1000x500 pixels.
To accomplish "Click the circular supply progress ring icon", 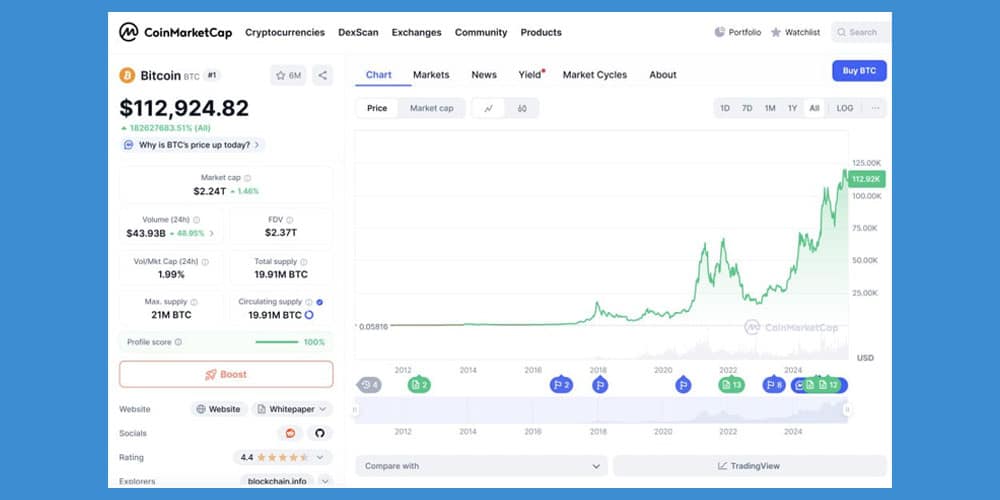I will click(x=309, y=315).
